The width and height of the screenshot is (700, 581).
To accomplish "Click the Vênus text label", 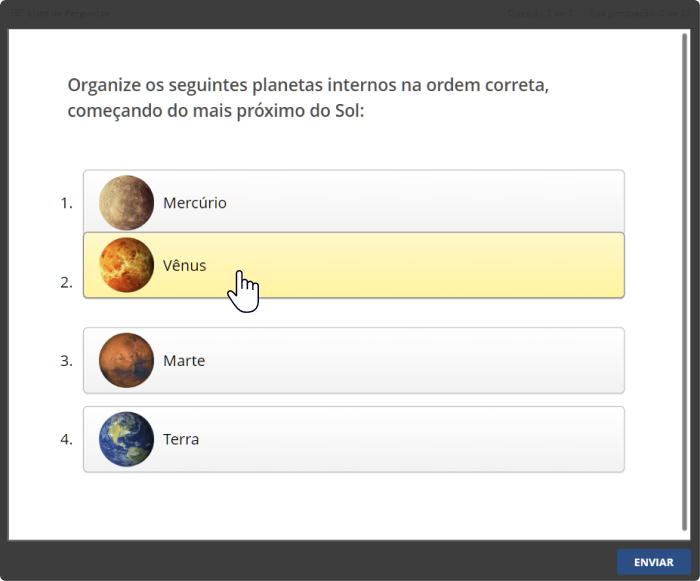I will [184, 265].
